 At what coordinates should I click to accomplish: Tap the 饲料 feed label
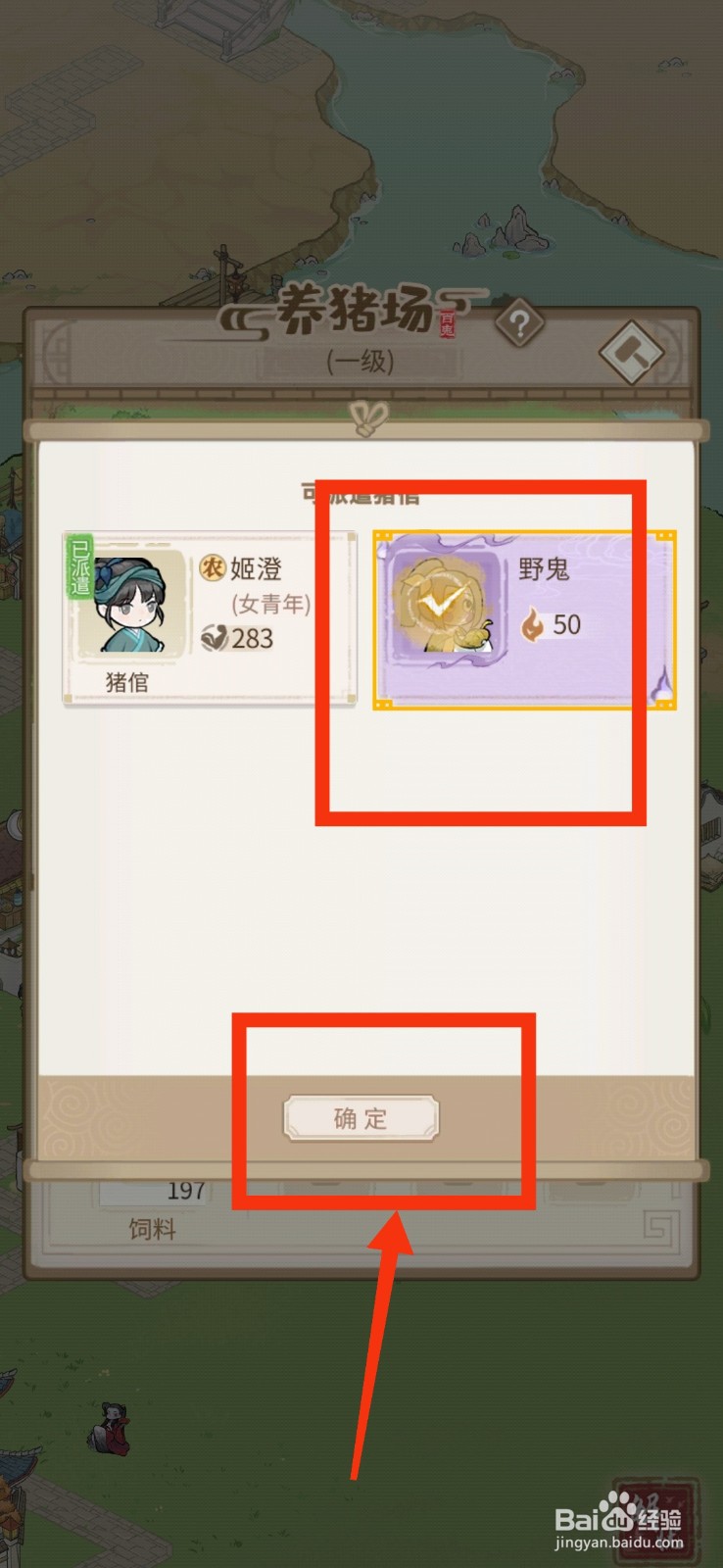click(153, 1229)
